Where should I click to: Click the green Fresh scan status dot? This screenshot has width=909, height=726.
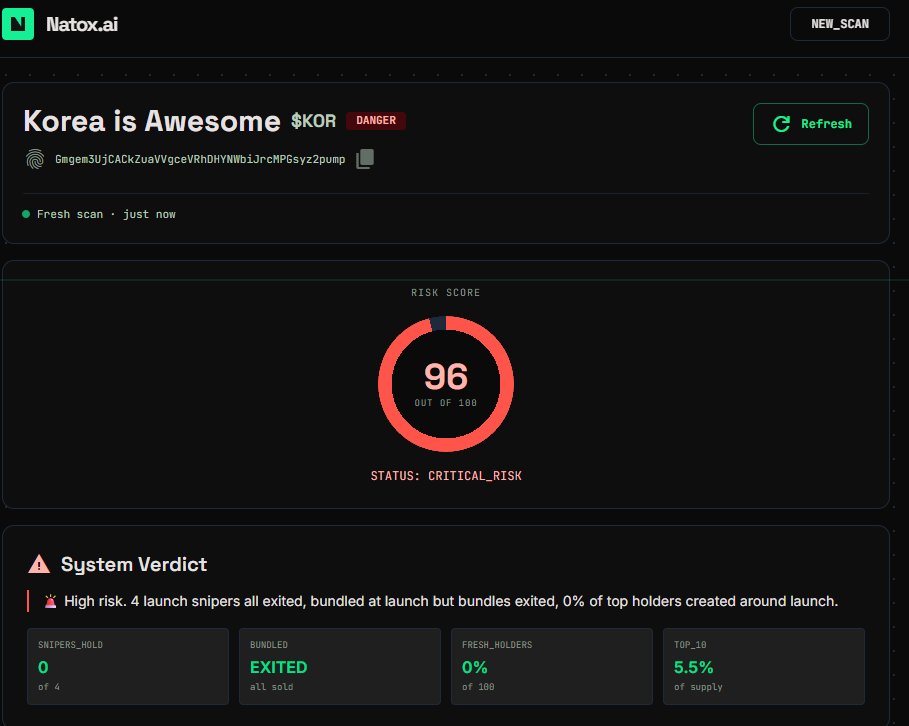[26, 214]
